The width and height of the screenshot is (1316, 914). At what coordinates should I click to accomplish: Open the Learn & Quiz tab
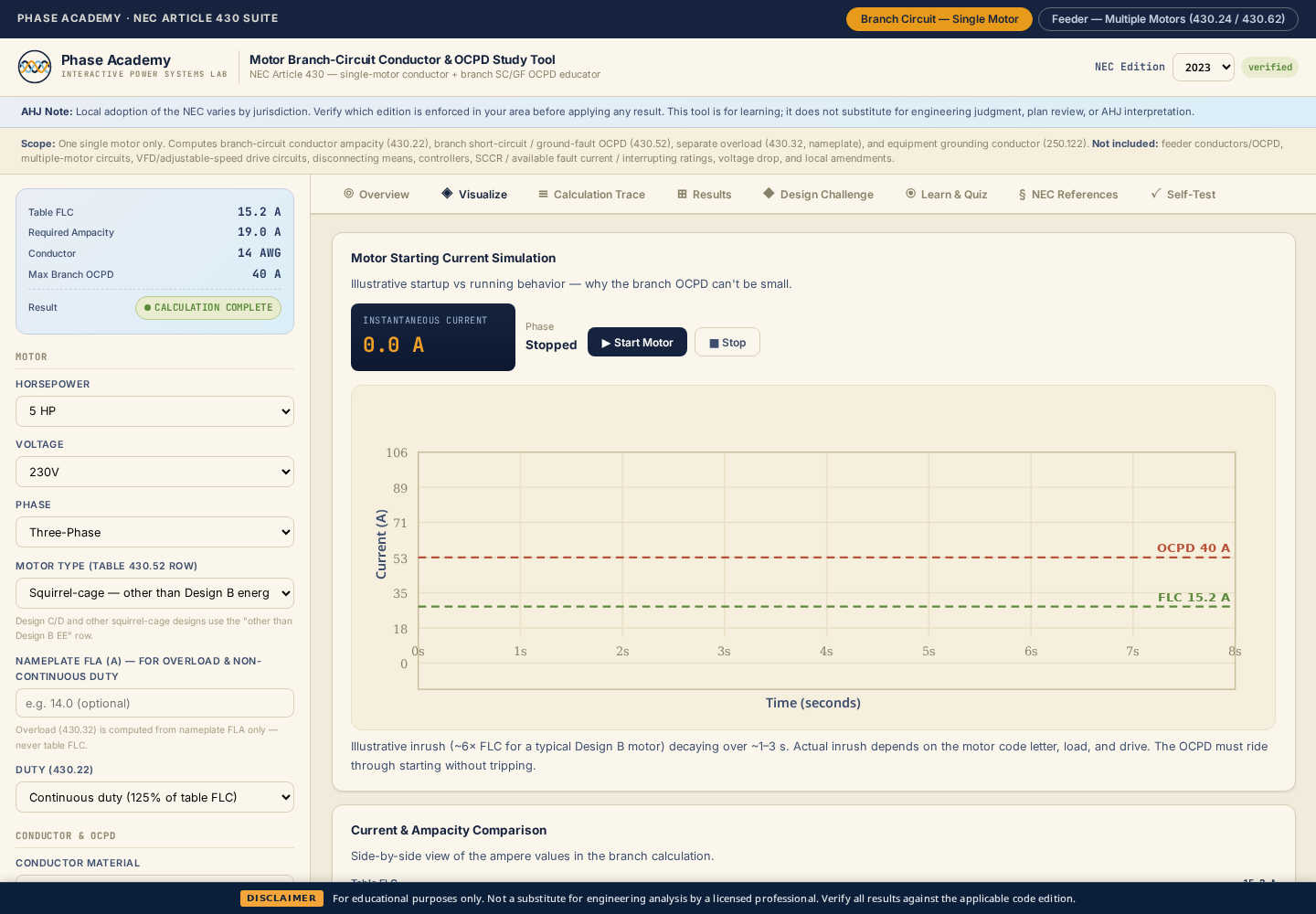(x=946, y=194)
